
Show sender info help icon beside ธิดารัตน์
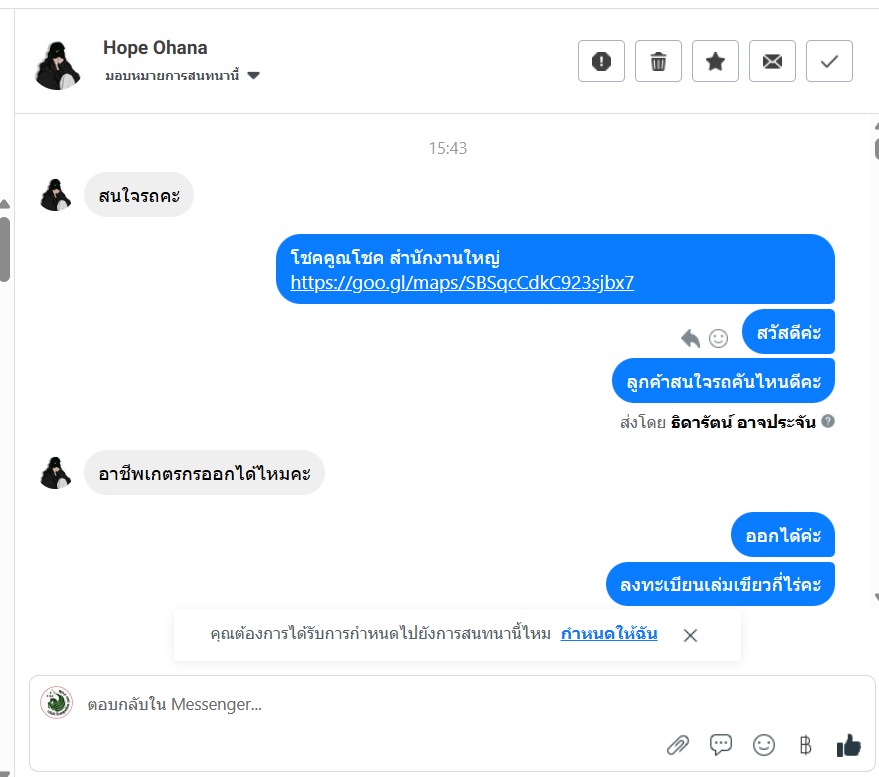828,421
